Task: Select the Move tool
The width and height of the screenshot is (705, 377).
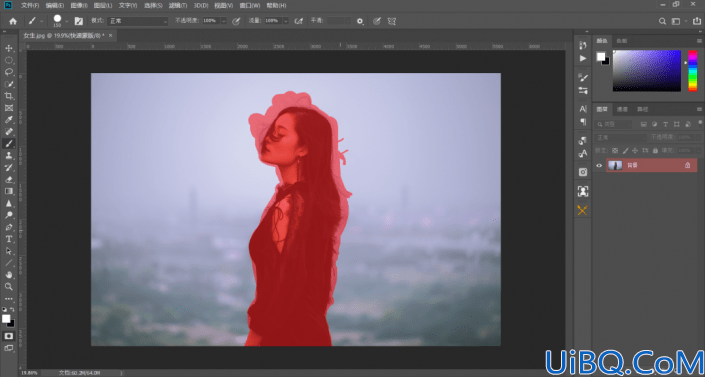Action: [x=9, y=48]
